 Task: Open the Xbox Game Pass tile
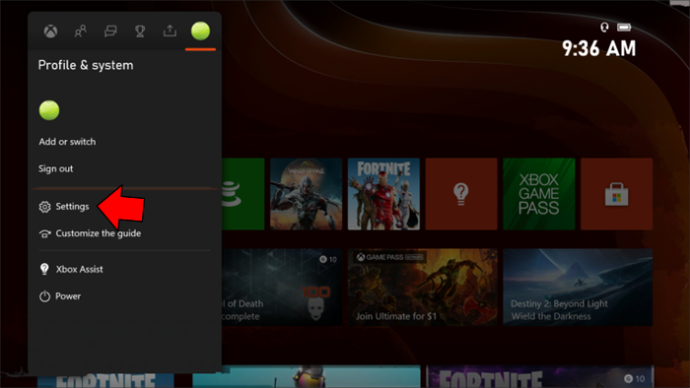click(x=539, y=194)
